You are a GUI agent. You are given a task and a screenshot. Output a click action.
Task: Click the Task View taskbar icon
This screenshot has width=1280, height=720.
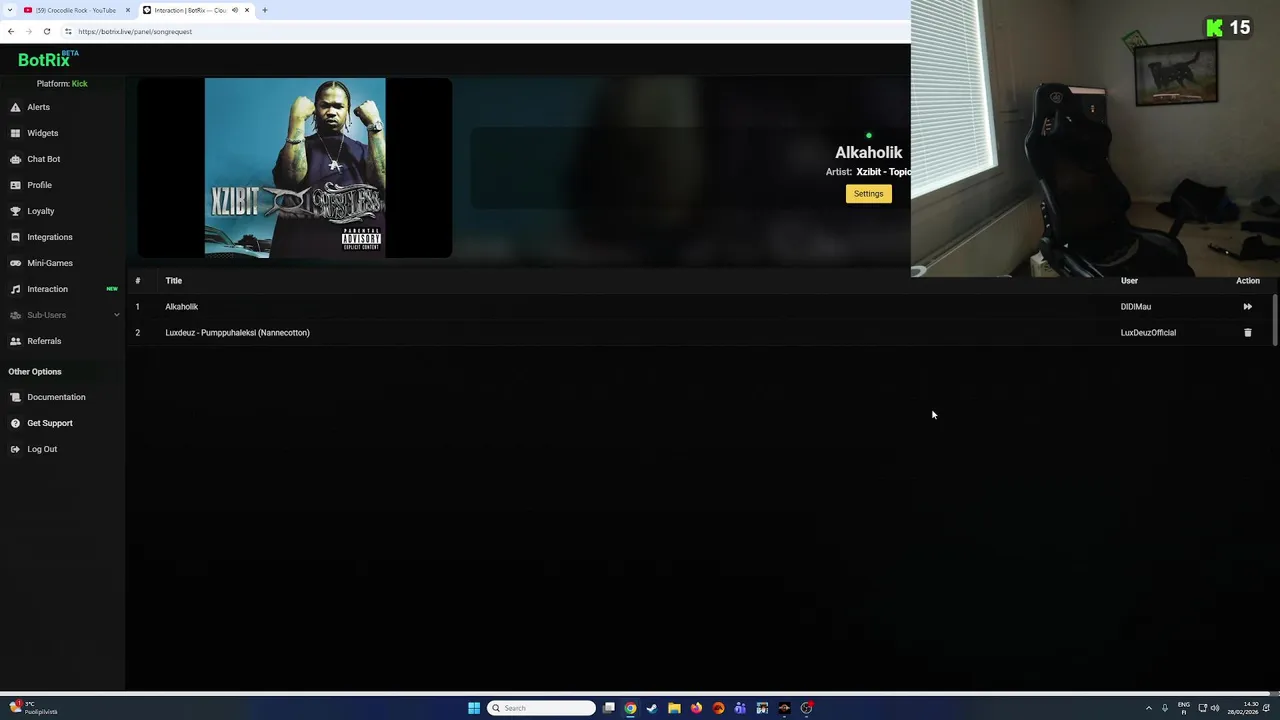pyautogui.click(x=608, y=708)
